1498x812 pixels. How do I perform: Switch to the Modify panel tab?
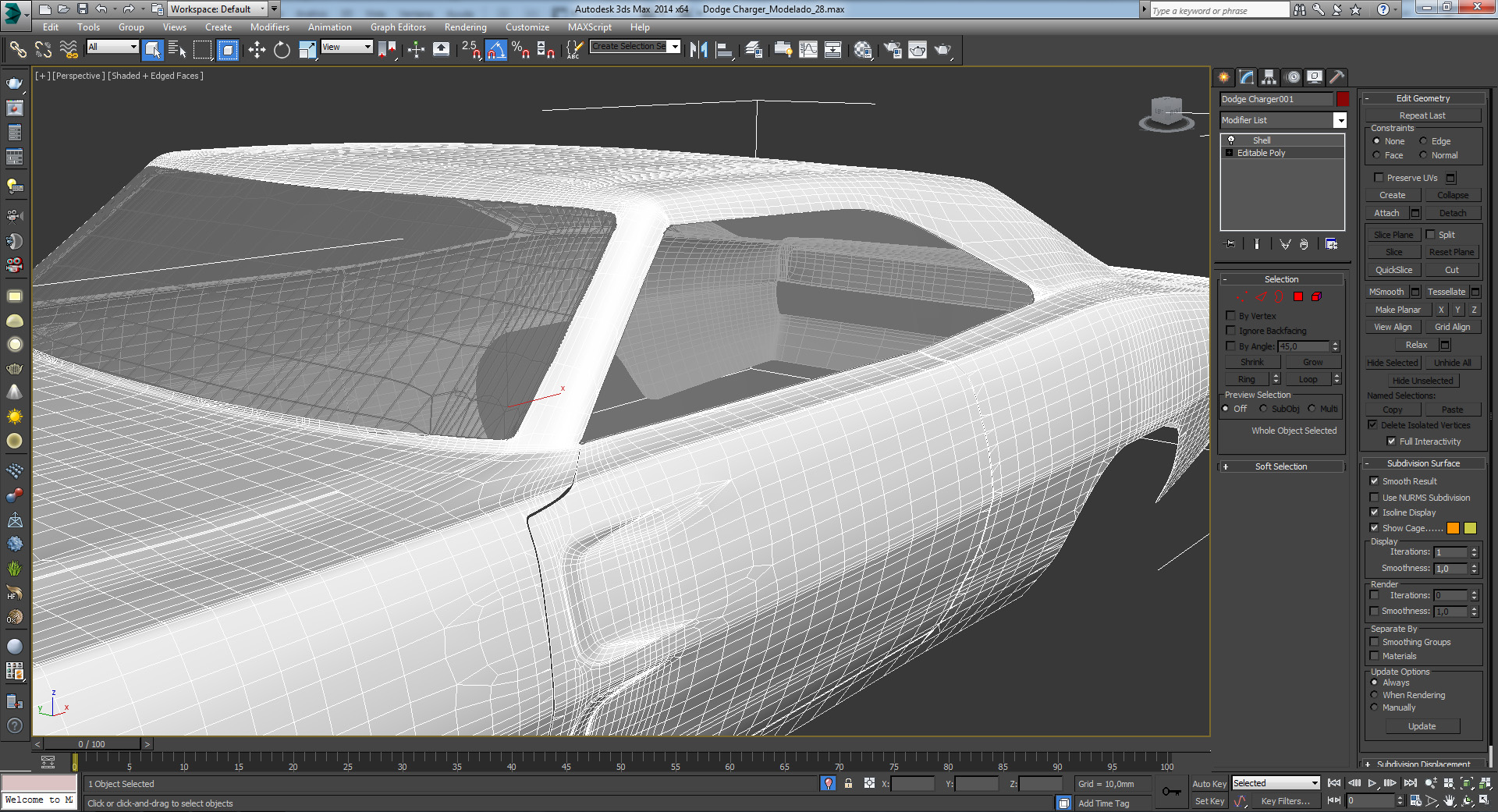click(x=1246, y=76)
